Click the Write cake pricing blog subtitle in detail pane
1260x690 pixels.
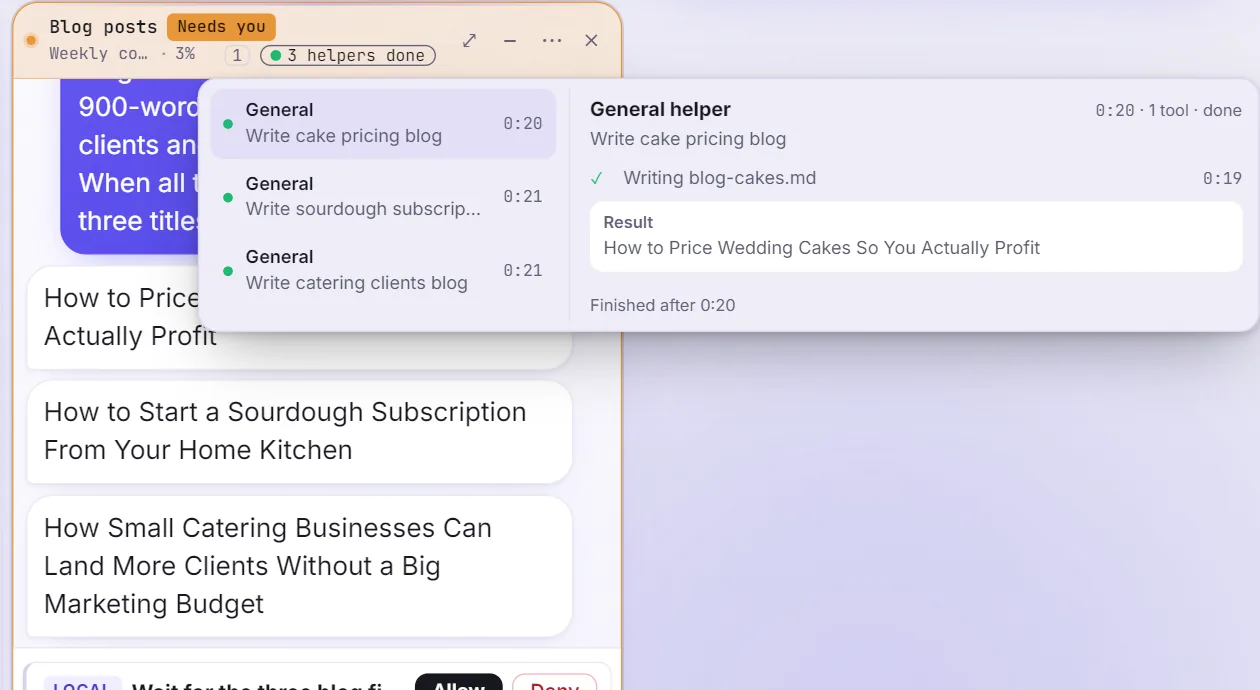pyautogui.click(x=688, y=139)
